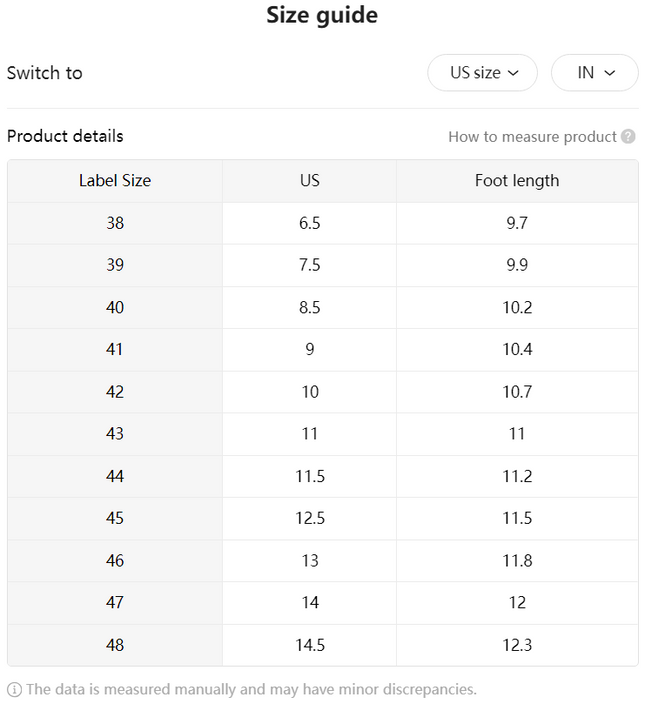Screen dimensions: 645x724
Task: Open the IN unit dropdown
Action: [594, 72]
